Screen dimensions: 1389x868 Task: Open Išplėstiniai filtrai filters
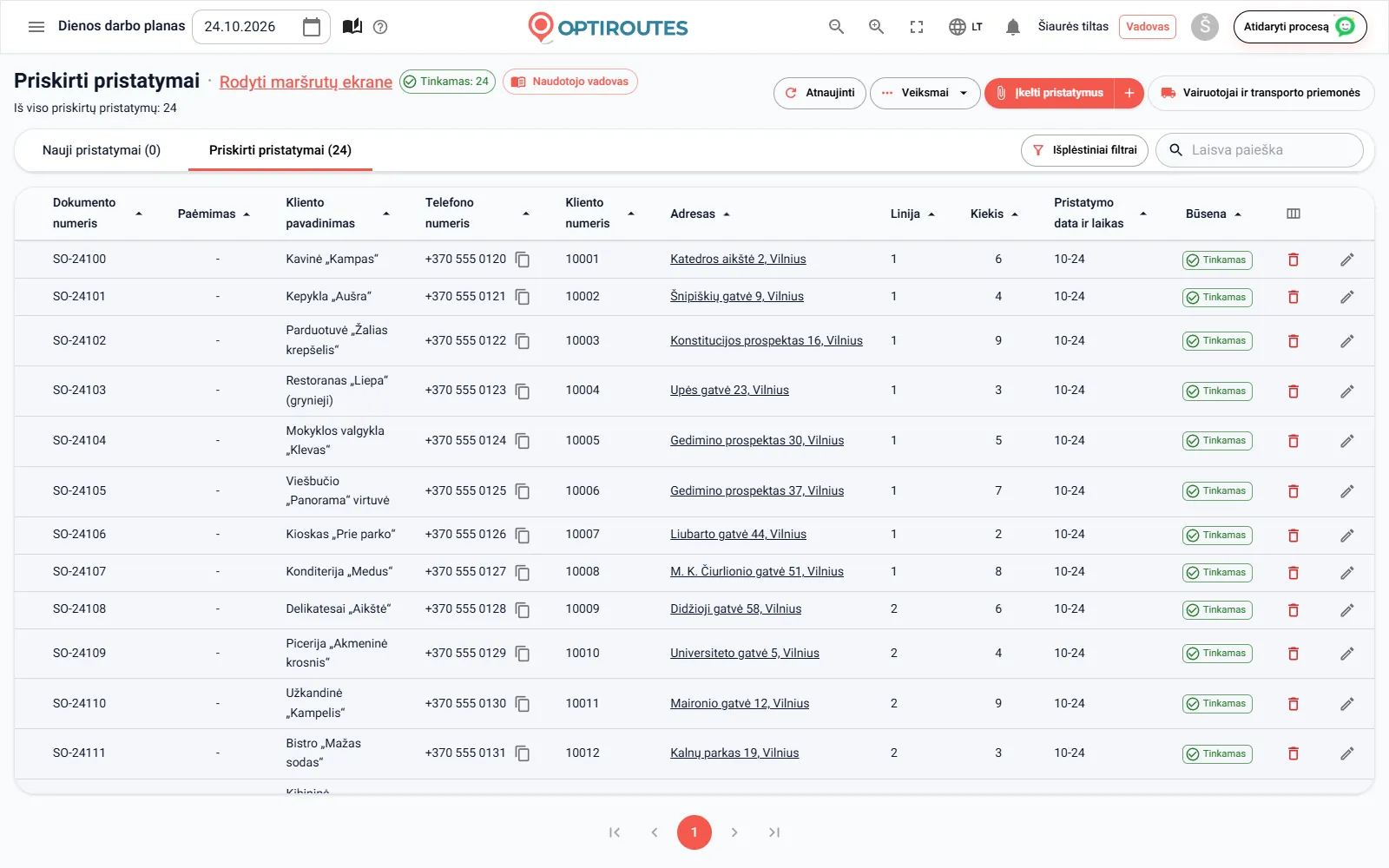1084,150
